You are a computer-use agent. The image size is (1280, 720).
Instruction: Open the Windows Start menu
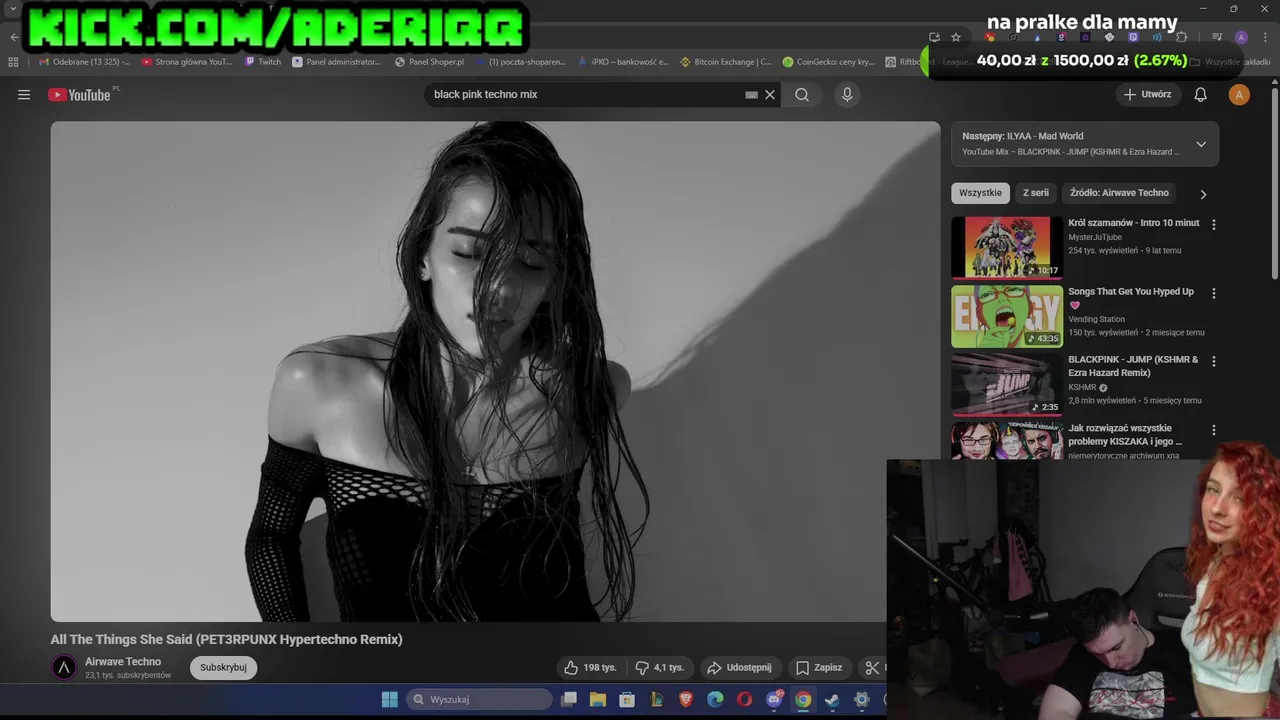(390, 699)
